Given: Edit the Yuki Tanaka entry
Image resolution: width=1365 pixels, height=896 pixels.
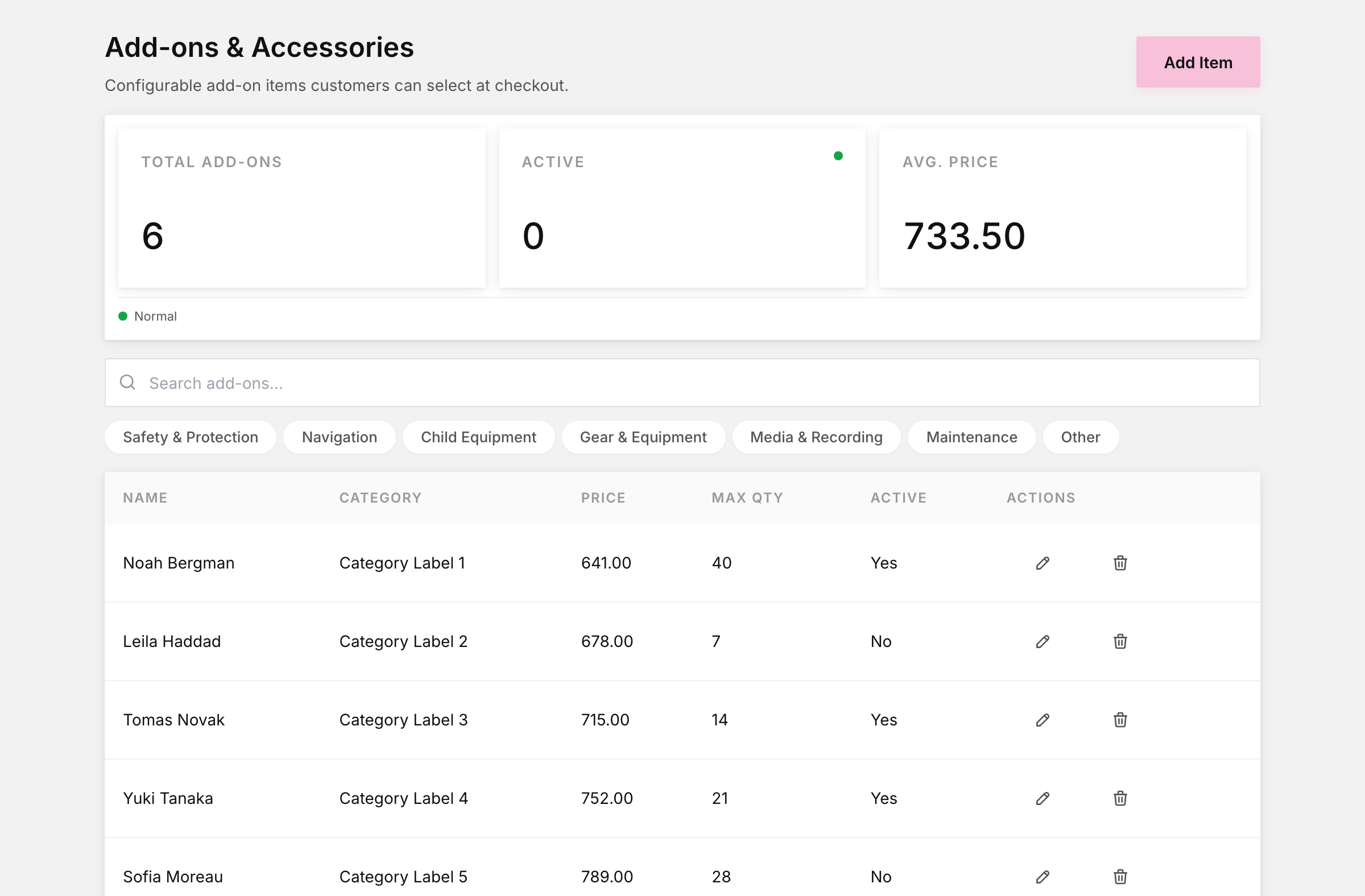Looking at the screenshot, I should click(1043, 799).
